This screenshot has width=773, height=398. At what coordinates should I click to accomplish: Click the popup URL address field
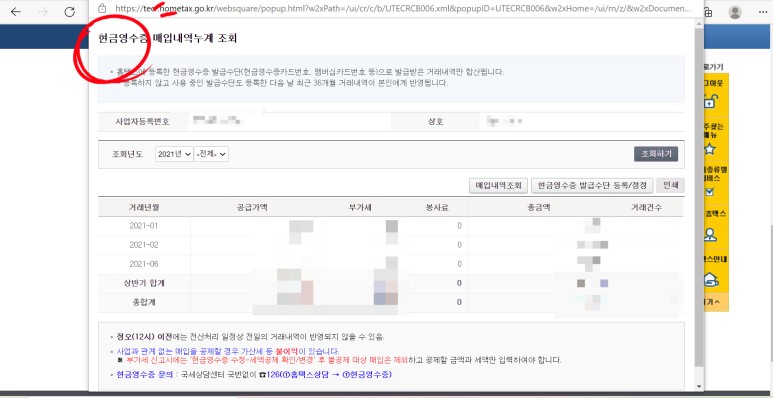coord(402,8)
